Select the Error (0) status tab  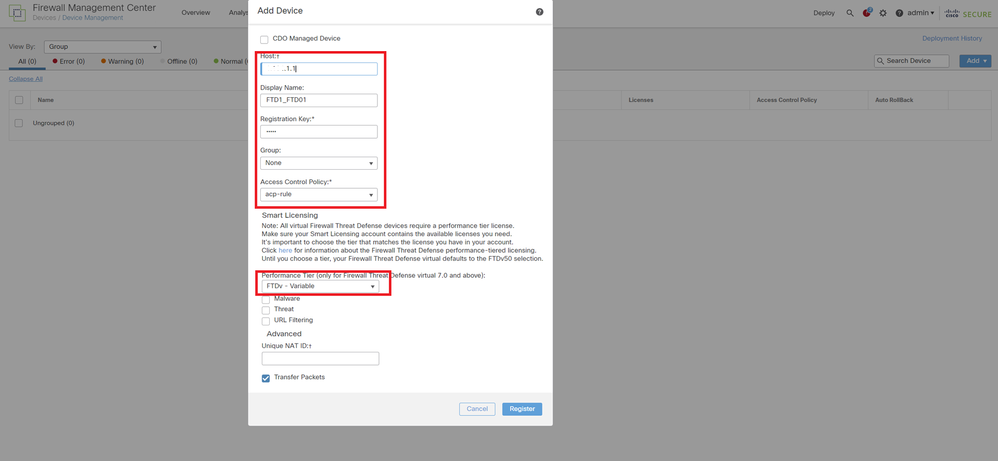coord(67,62)
